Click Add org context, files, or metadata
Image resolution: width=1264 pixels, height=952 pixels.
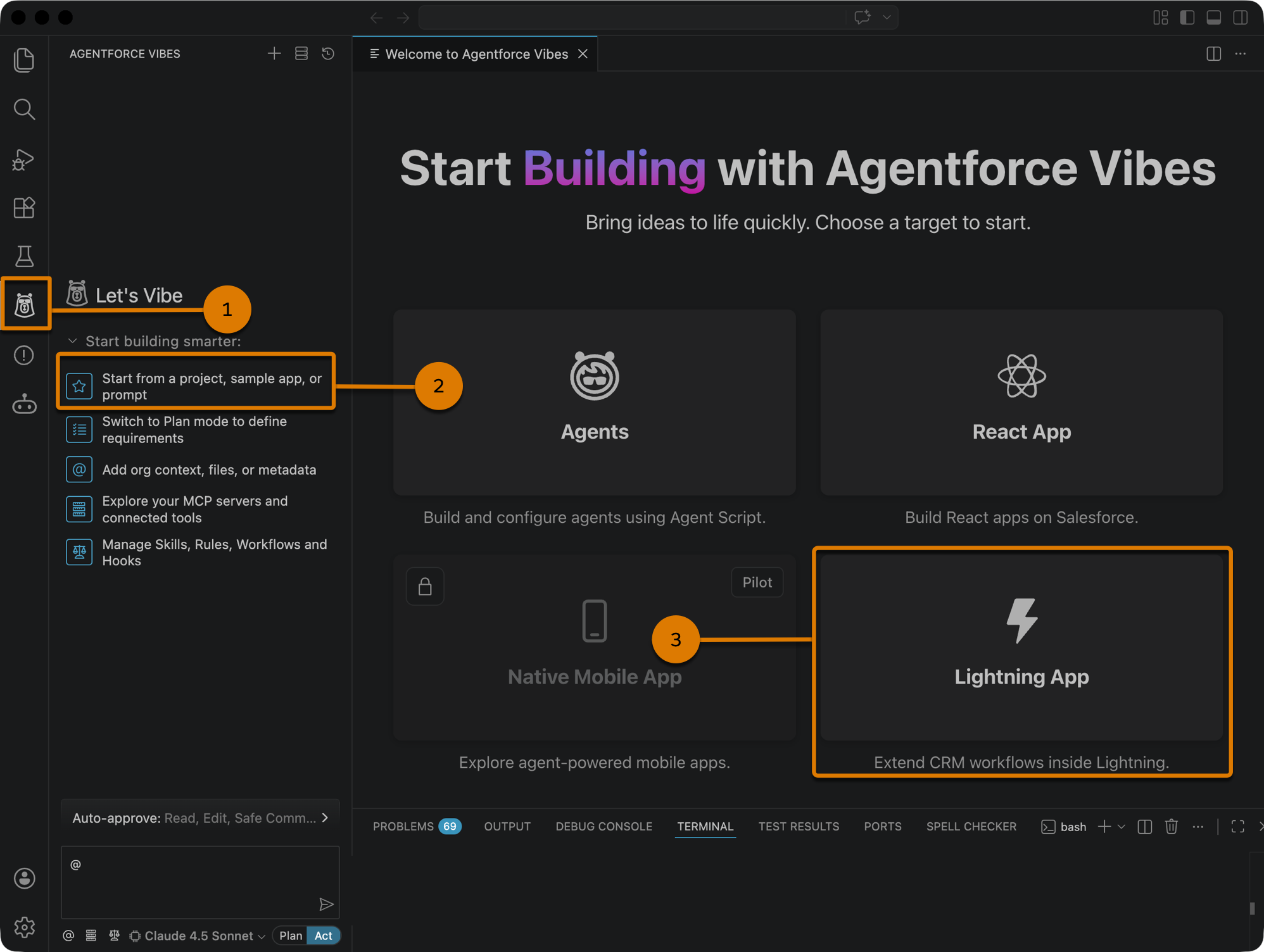(x=196, y=470)
